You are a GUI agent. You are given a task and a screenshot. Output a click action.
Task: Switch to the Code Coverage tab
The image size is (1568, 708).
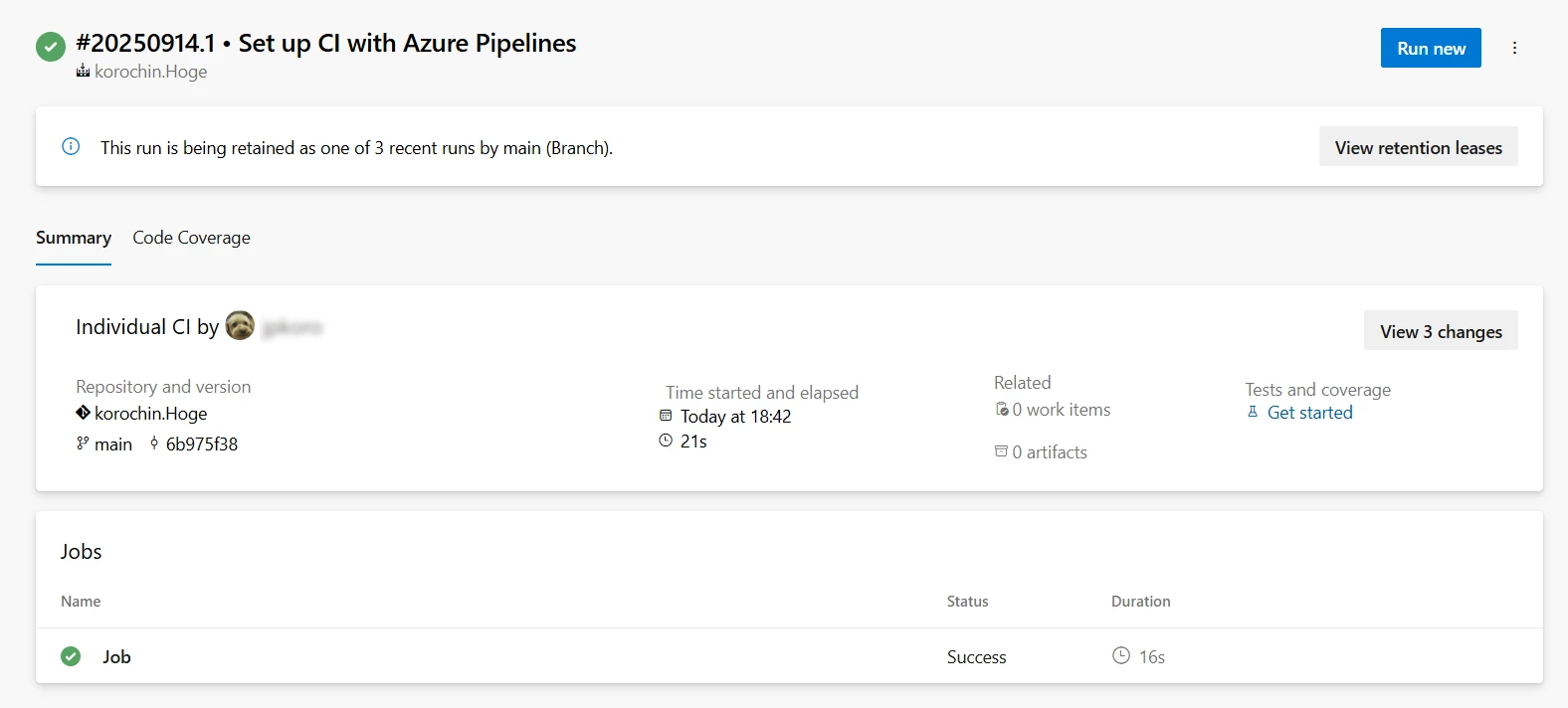(x=191, y=238)
